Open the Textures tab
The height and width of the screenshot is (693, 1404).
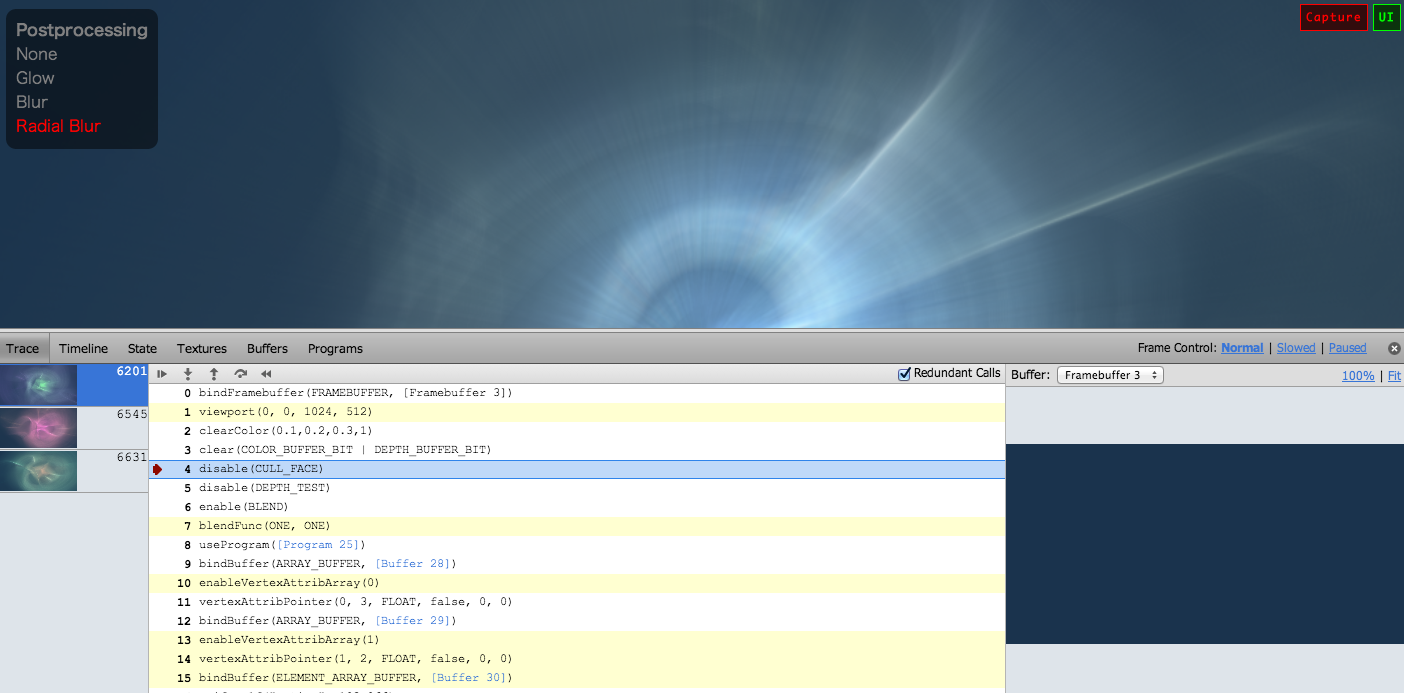pos(201,348)
